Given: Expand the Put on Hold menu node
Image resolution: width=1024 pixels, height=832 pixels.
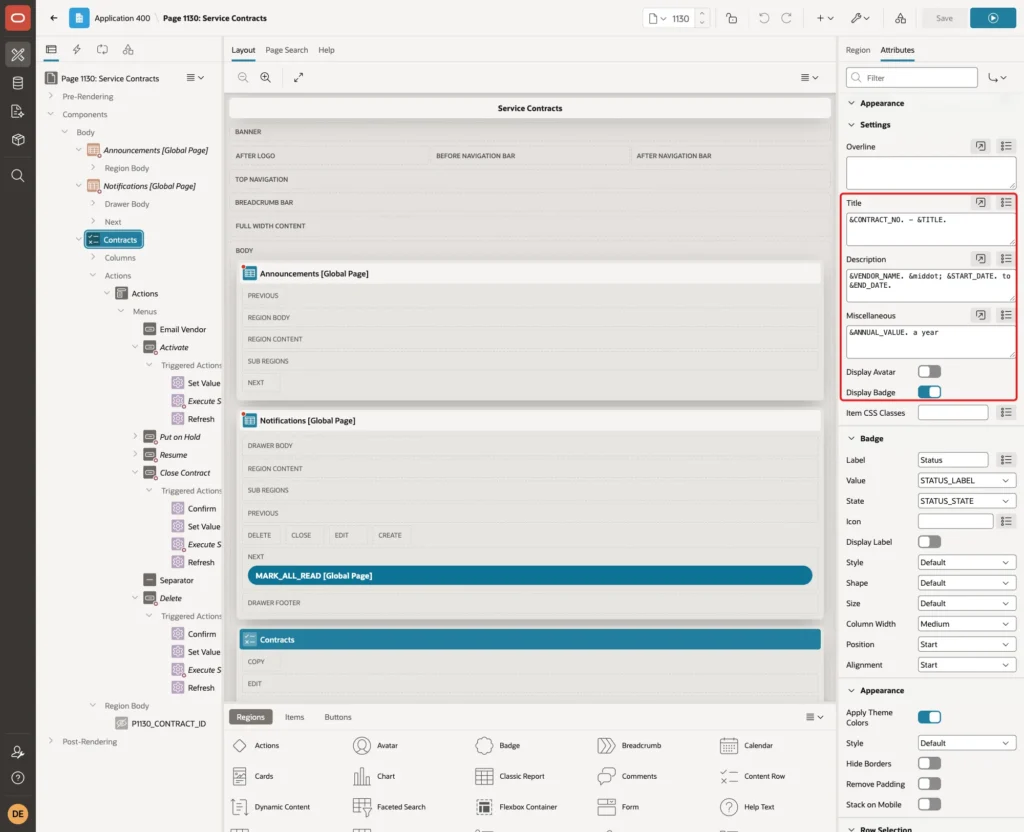Looking at the screenshot, I should tap(135, 436).
